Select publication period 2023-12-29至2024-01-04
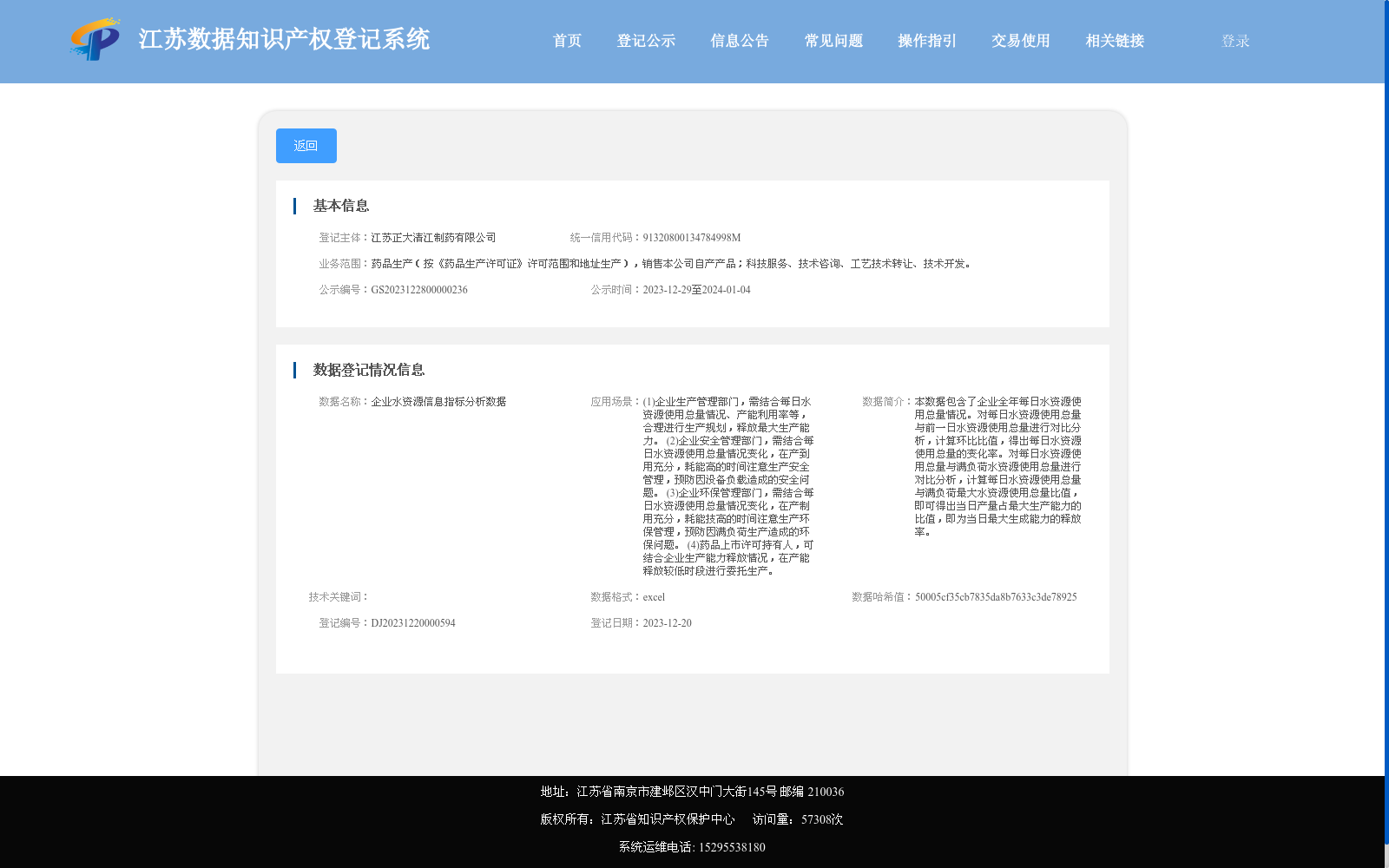1389x868 pixels. pyautogui.click(x=696, y=290)
